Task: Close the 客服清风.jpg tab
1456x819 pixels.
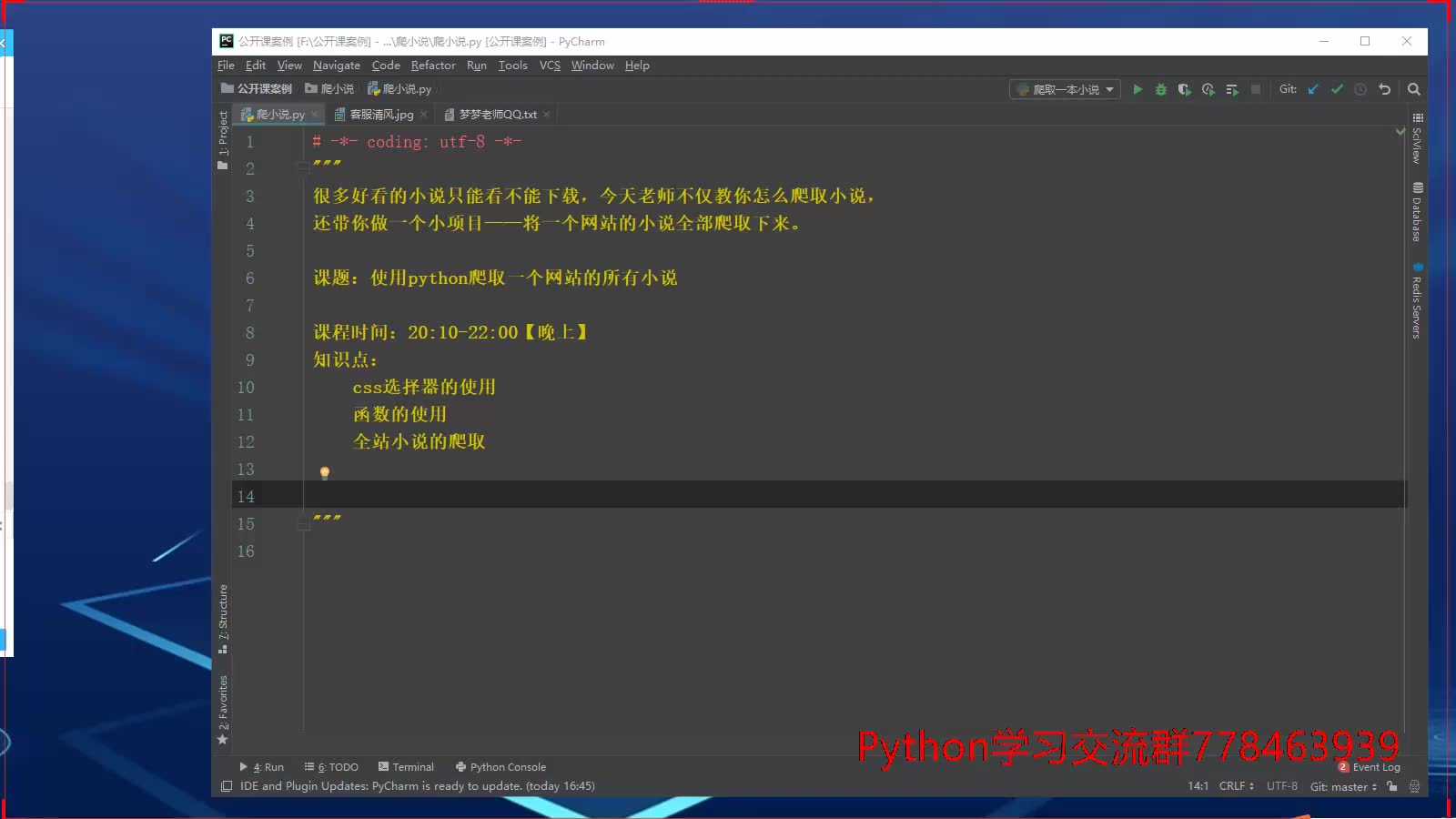Action: [423, 115]
